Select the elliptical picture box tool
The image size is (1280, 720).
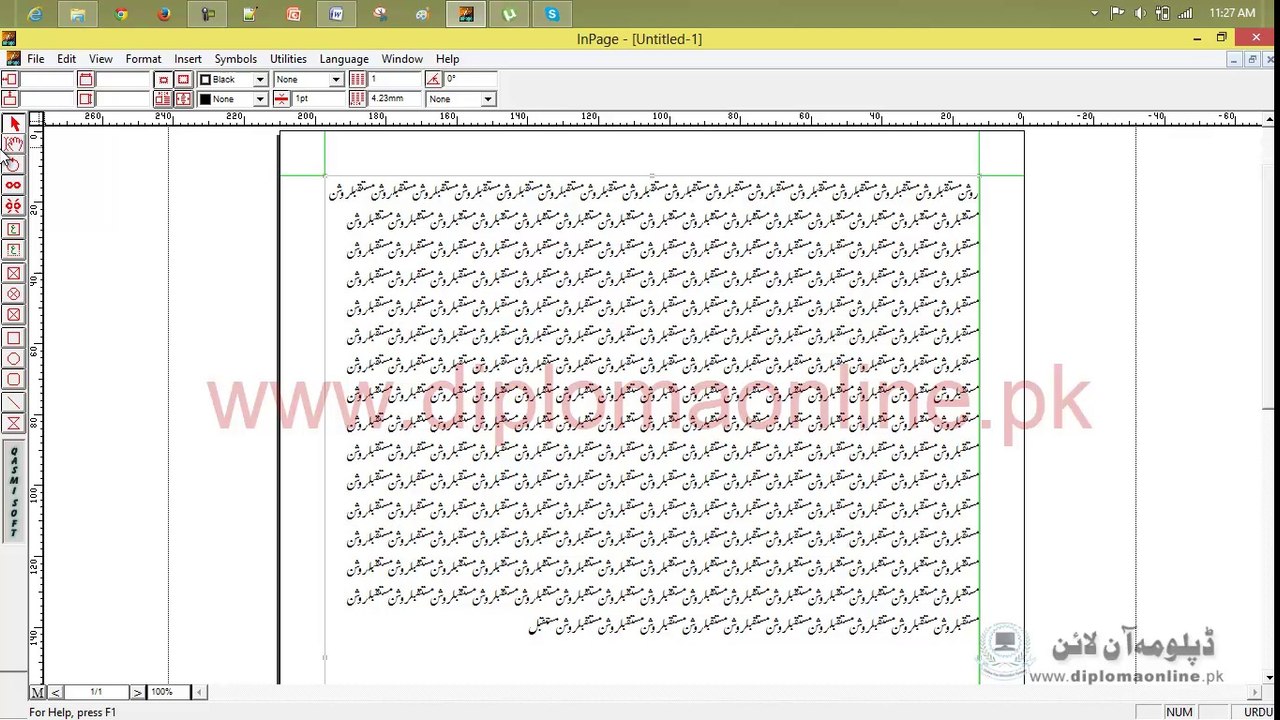pyautogui.click(x=14, y=294)
